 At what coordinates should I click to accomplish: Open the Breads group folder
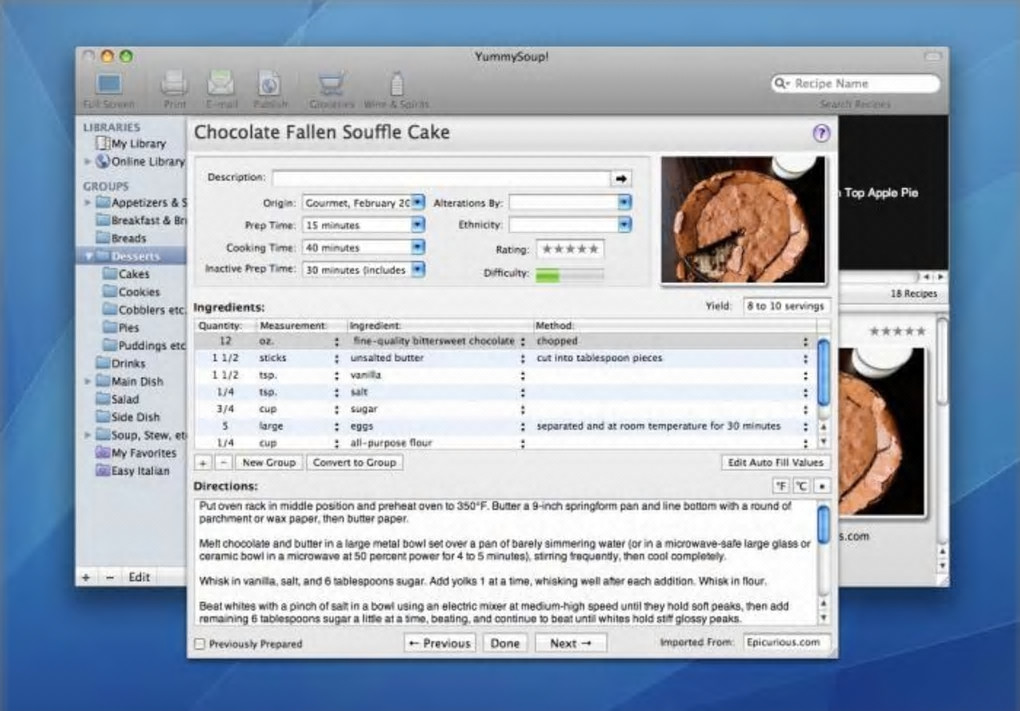(121, 238)
